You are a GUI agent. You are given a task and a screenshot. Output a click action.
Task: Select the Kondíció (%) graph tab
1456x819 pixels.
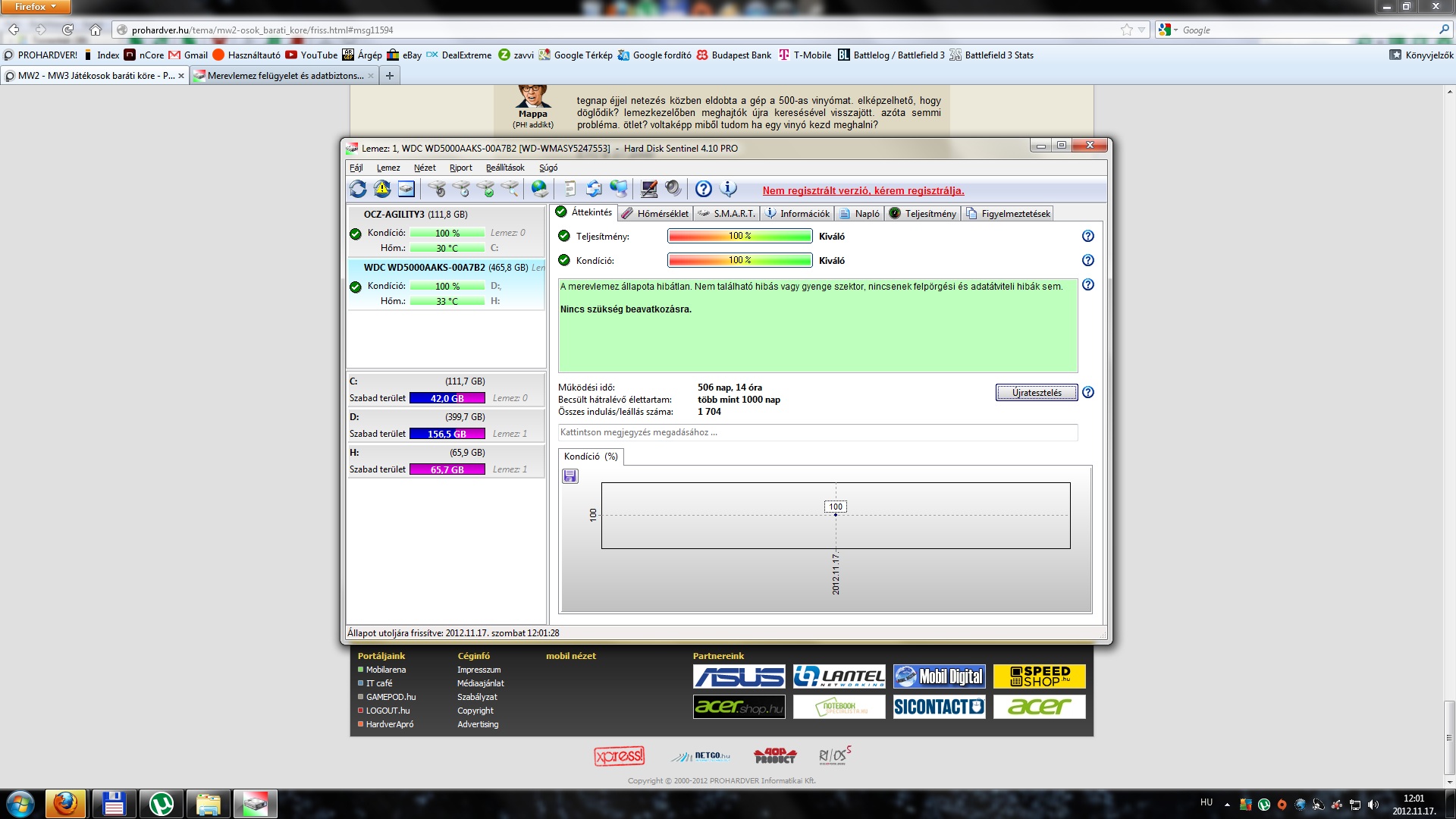[591, 457]
